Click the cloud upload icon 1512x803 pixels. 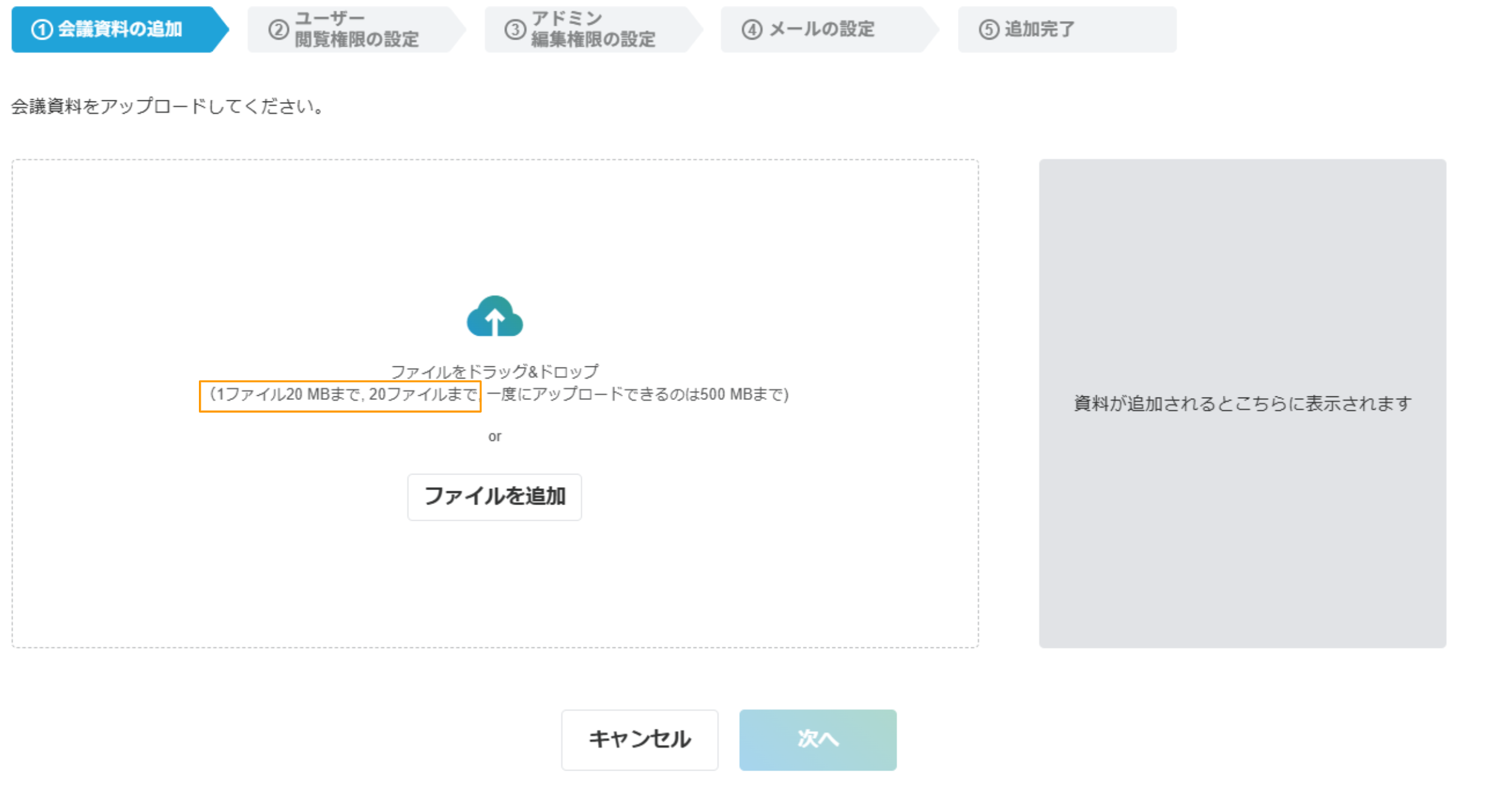(495, 316)
